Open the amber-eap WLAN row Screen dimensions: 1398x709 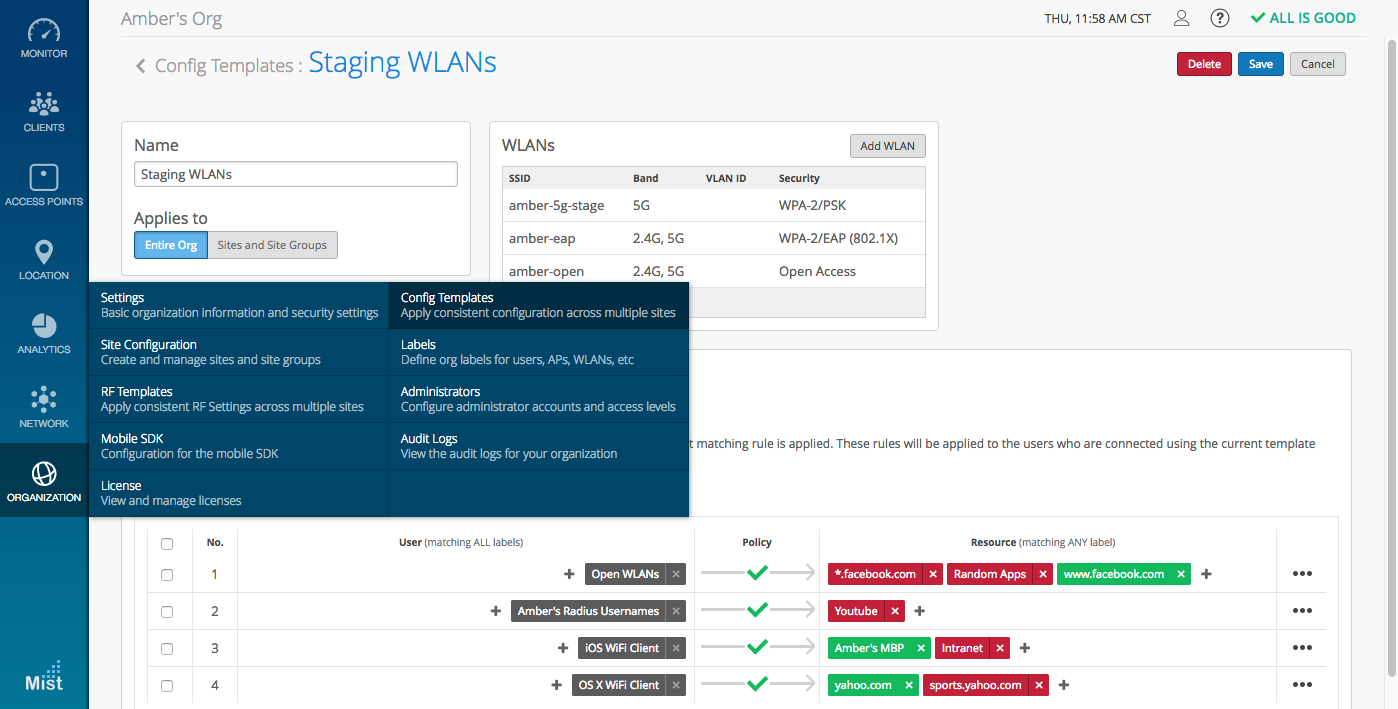[x=714, y=238]
